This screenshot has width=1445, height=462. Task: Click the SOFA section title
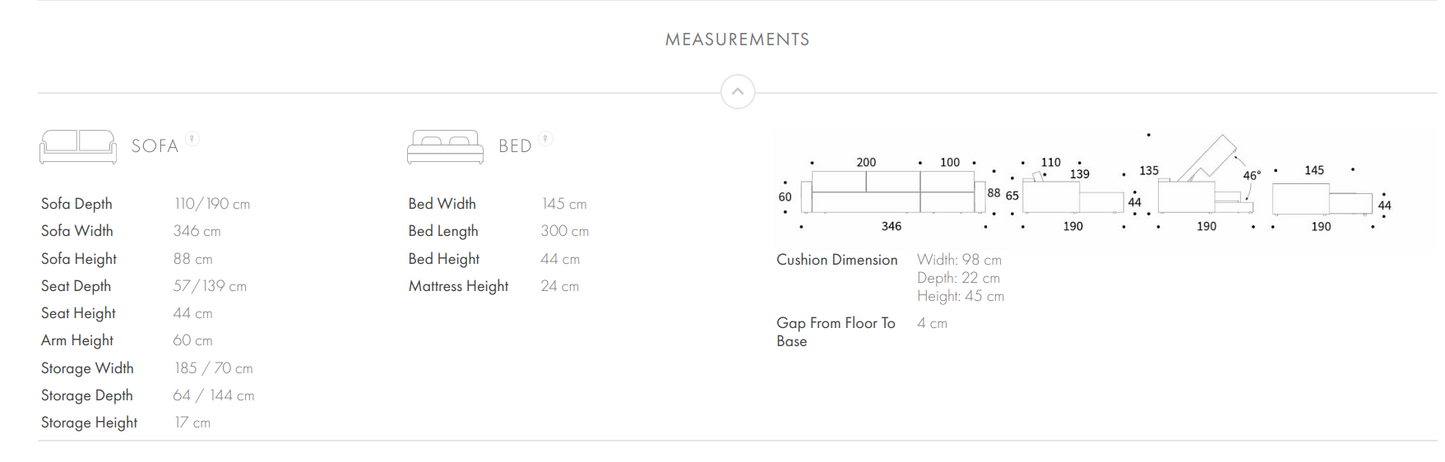(155, 147)
